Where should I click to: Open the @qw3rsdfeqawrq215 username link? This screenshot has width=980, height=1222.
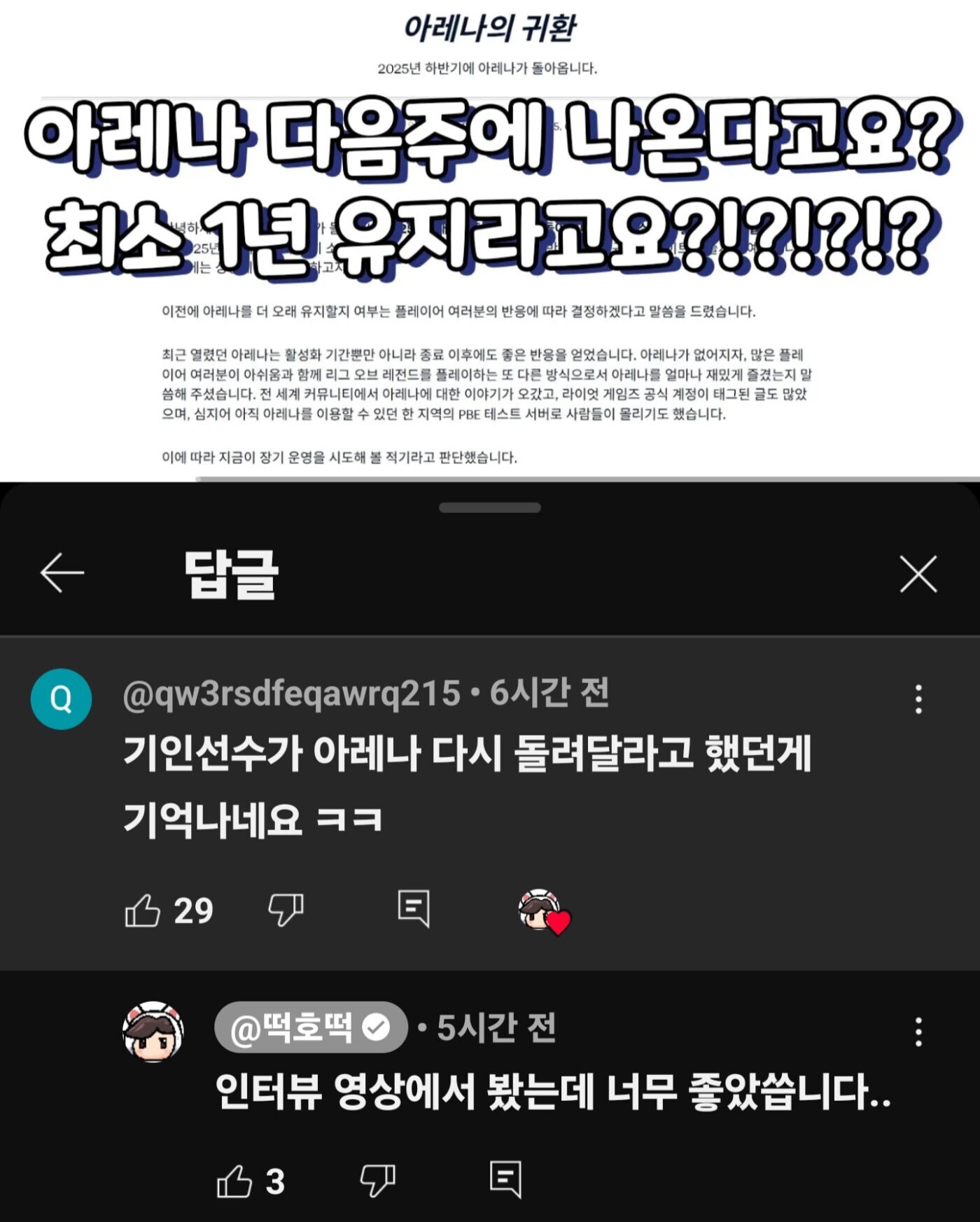(x=292, y=694)
